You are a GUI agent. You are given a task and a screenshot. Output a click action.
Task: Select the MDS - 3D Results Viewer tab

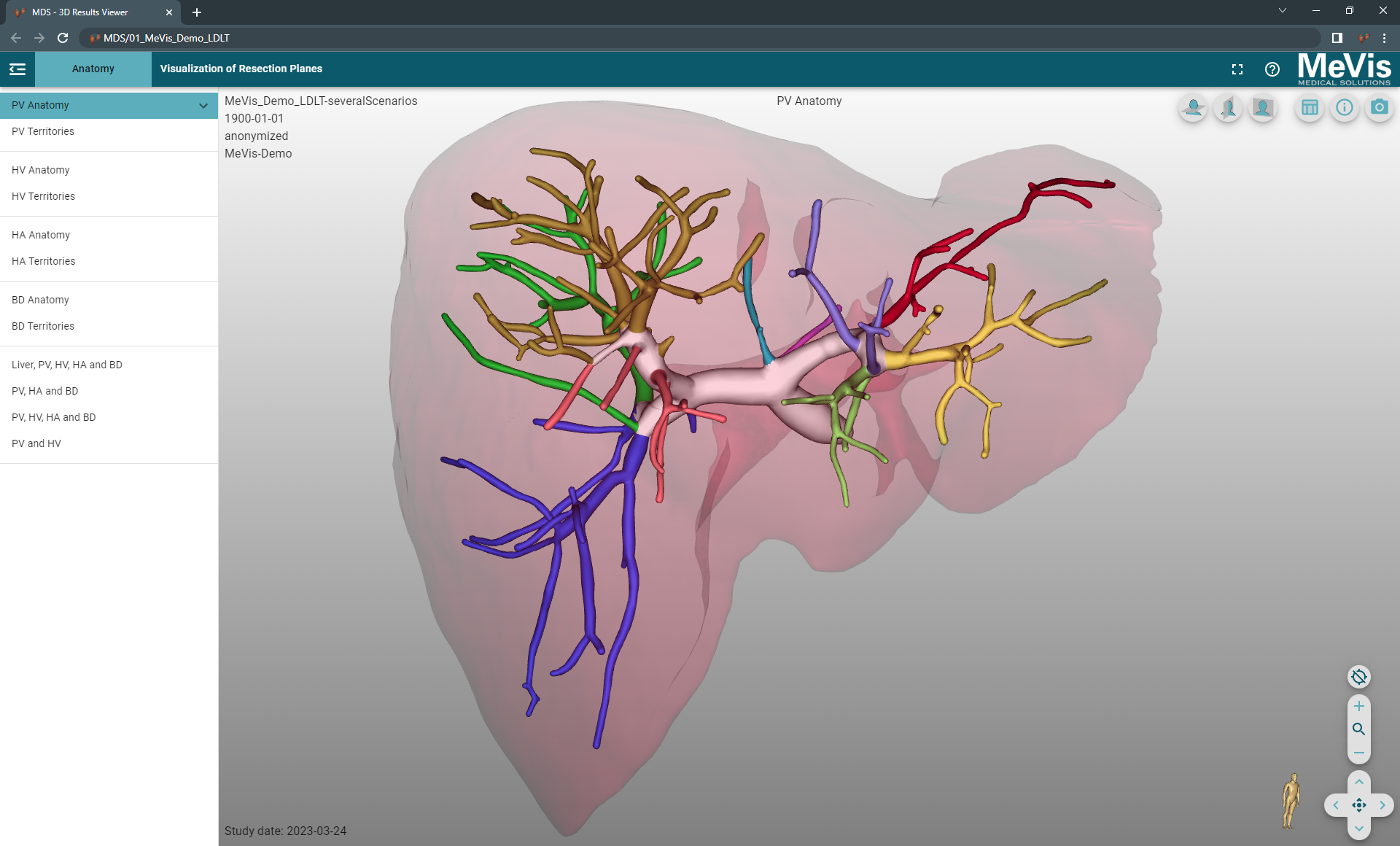(x=93, y=12)
